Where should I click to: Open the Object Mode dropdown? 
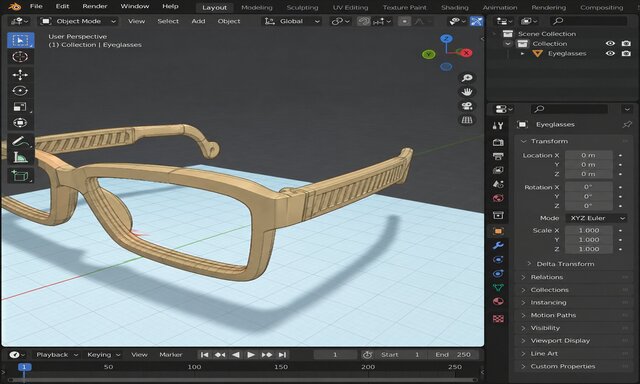pyautogui.click(x=78, y=21)
